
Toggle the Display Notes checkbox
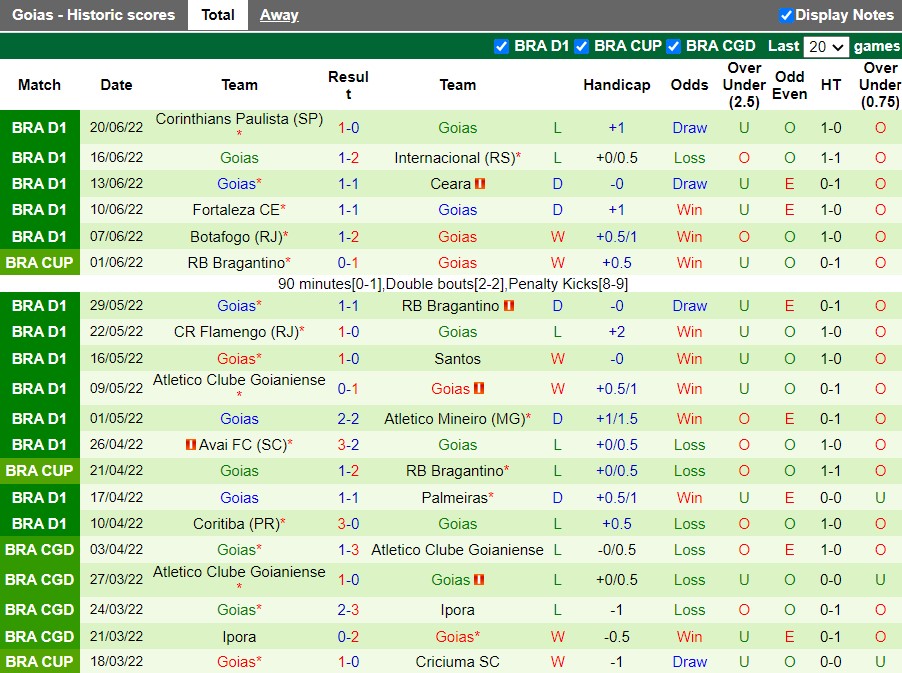click(786, 16)
